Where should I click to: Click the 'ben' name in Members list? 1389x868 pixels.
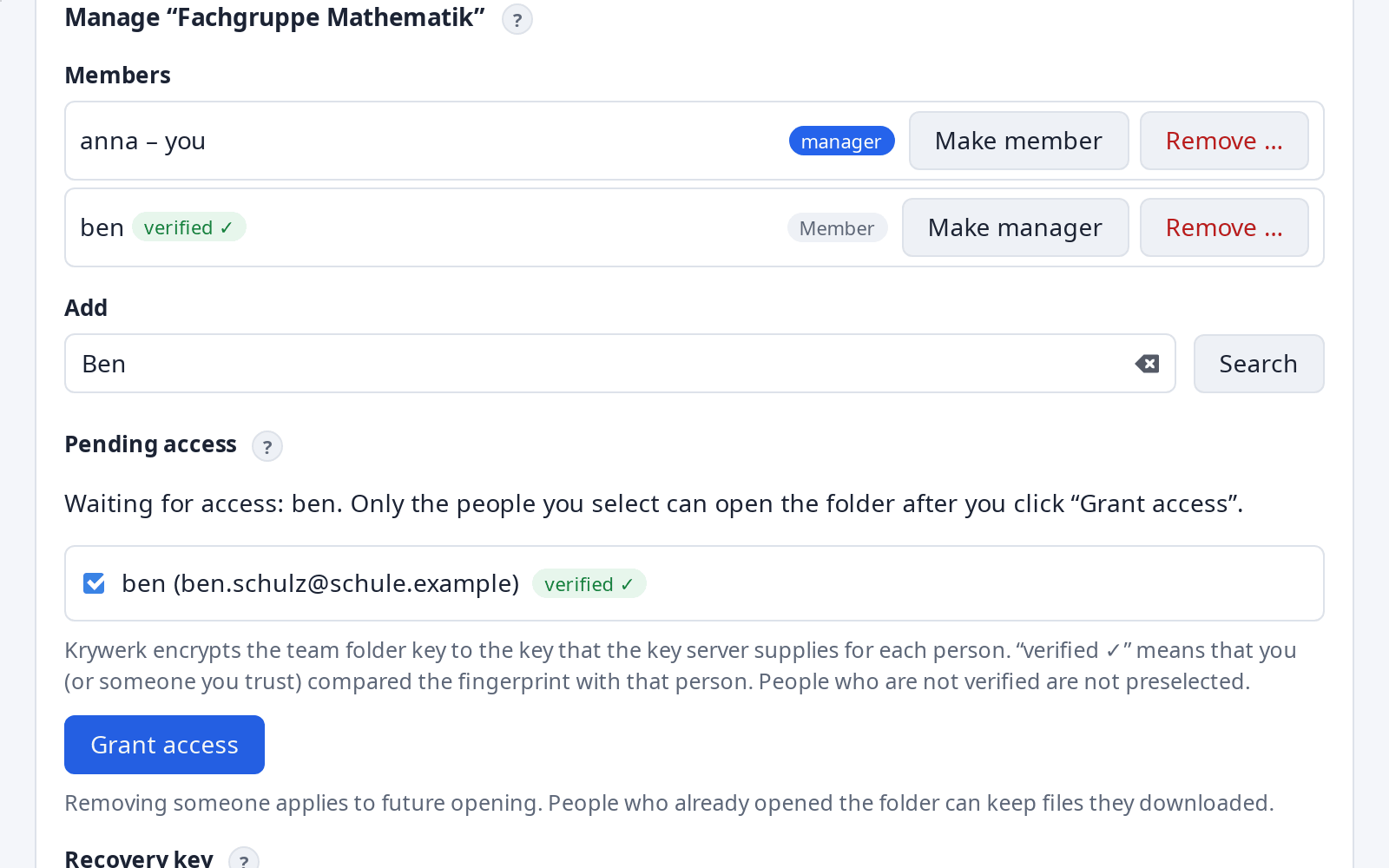click(102, 227)
